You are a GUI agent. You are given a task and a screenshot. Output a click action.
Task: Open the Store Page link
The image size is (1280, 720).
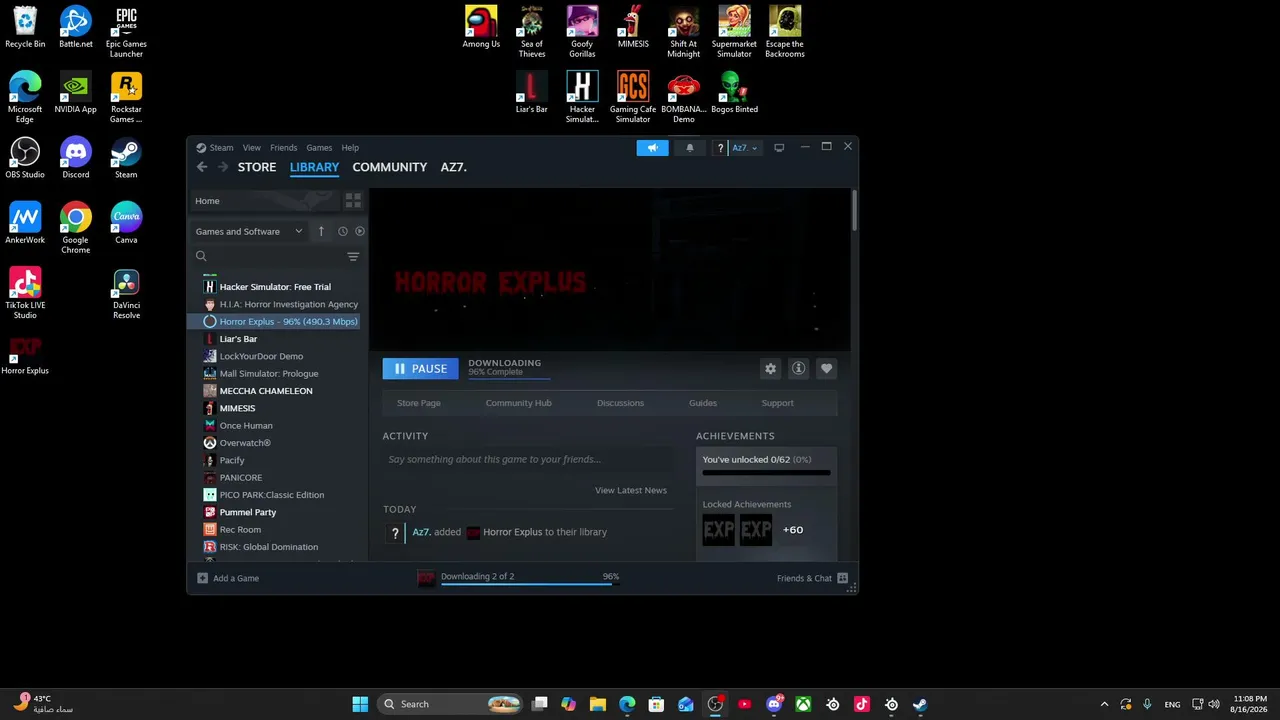[419, 403]
